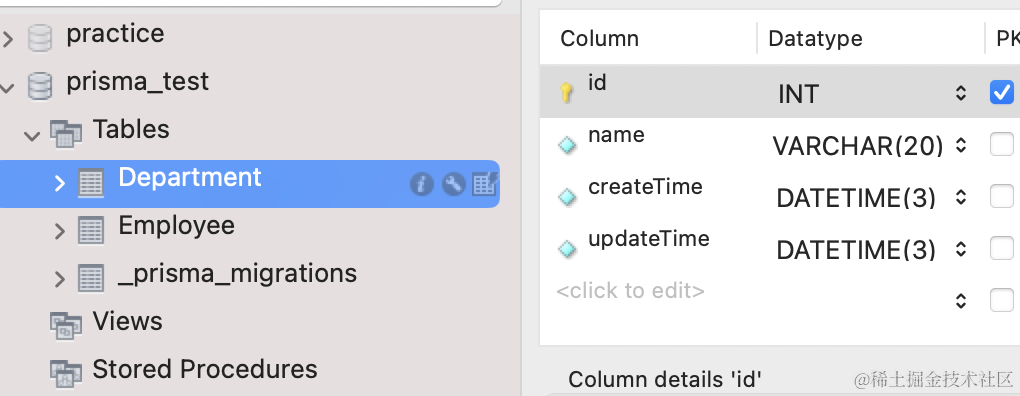Expand the _prisma_migrations table node
This screenshot has width=1020, height=396.
tap(60, 279)
